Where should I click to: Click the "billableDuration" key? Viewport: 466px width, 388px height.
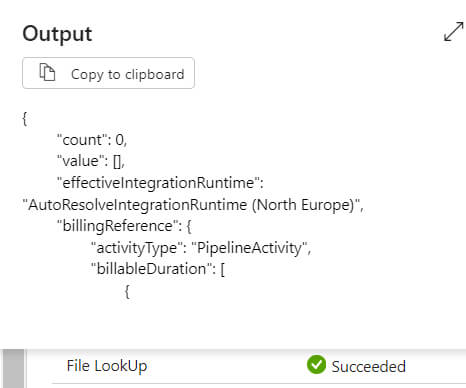(153, 269)
